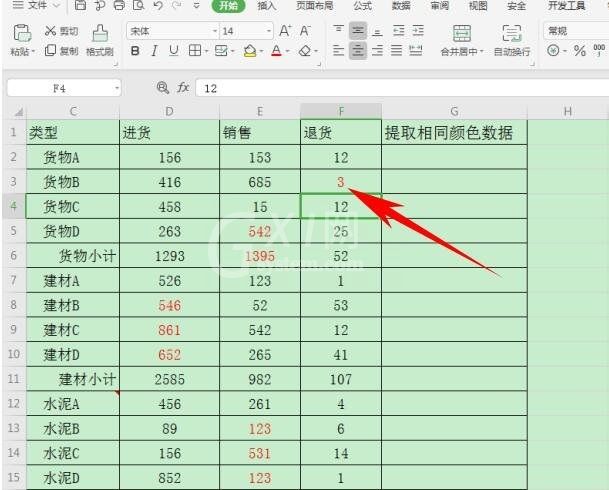Image resolution: width=609 pixels, height=490 pixels.
Task: Click the Cut (剪切) scissors icon
Action: coord(50,31)
